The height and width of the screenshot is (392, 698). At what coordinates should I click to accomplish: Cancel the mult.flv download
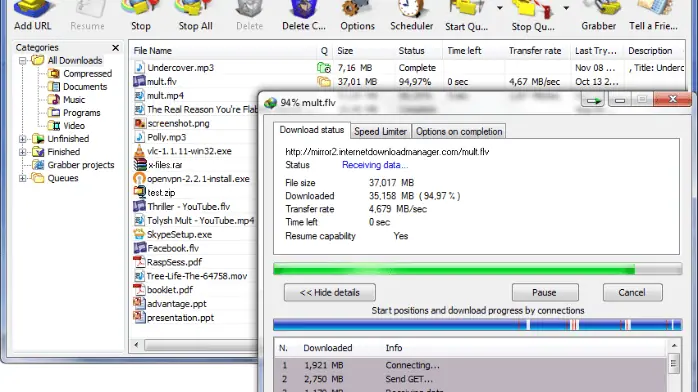[x=632, y=292]
